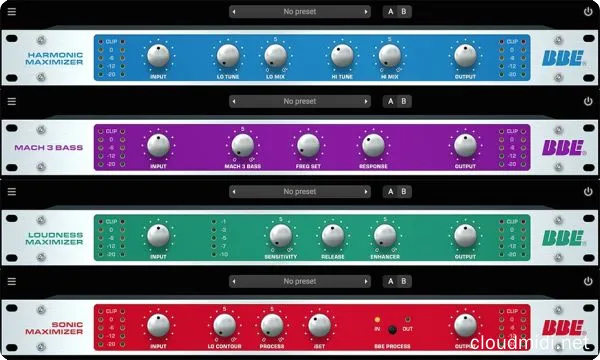
Task: Click the Harmonic Maximizer OUTPUT knob
Action: coord(465,56)
